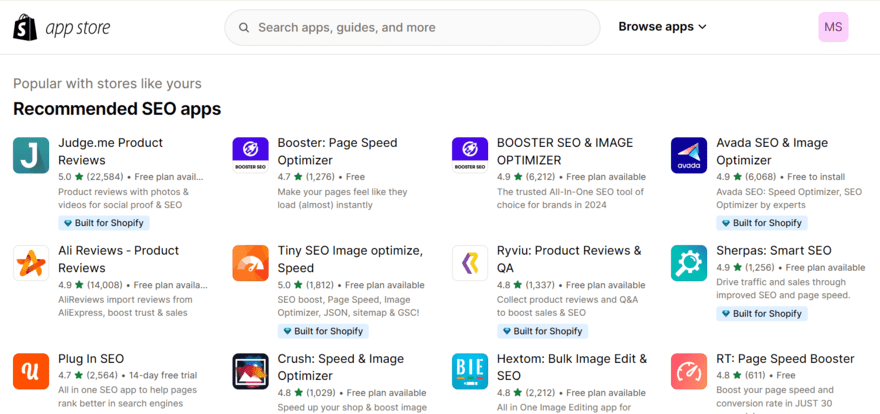Click Sherpas Smart SEO gear icon

(689, 263)
